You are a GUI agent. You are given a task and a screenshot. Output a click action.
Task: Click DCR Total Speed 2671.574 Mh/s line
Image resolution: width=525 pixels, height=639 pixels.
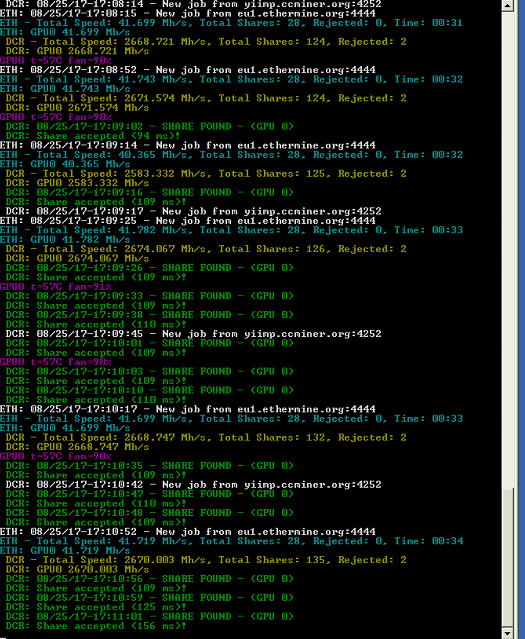pyautogui.click(x=206, y=98)
